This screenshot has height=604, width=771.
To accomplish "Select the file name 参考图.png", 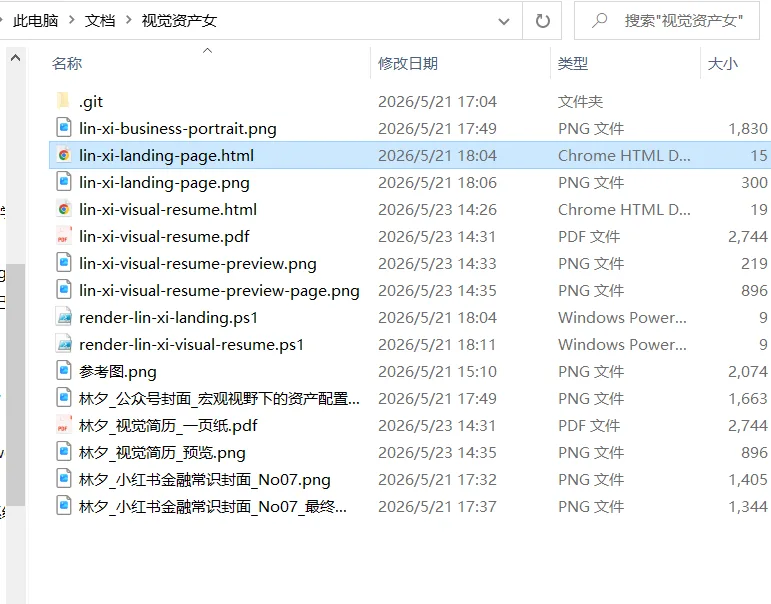I will pos(118,372).
